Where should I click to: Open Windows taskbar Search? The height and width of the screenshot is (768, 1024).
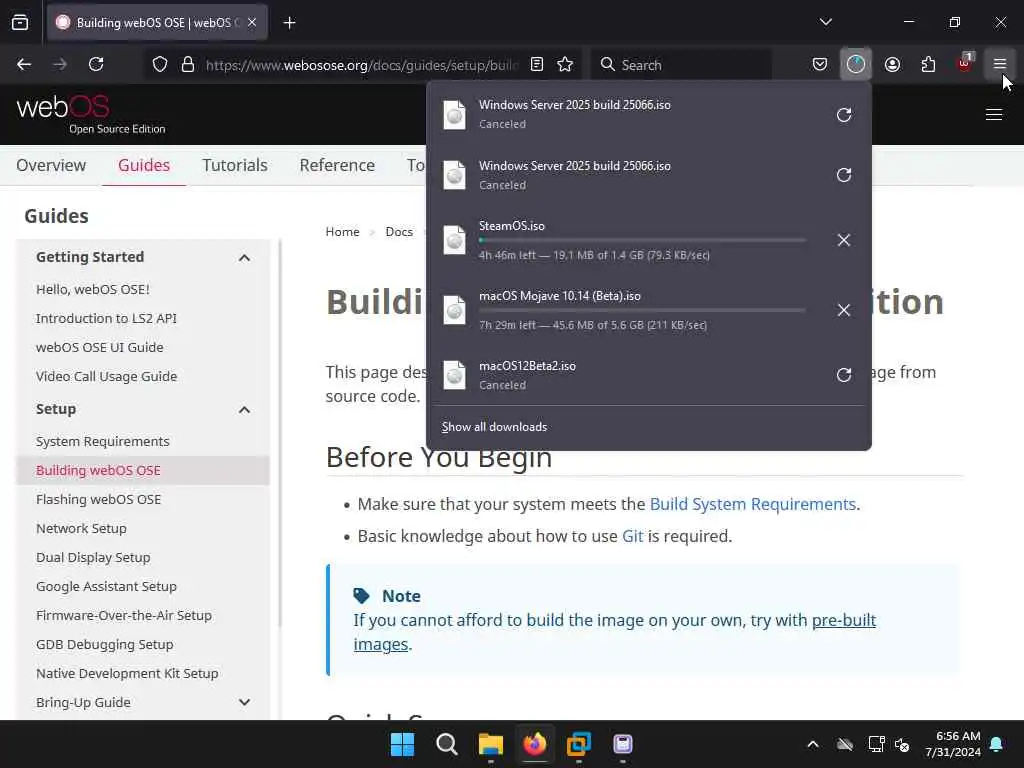click(447, 744)
